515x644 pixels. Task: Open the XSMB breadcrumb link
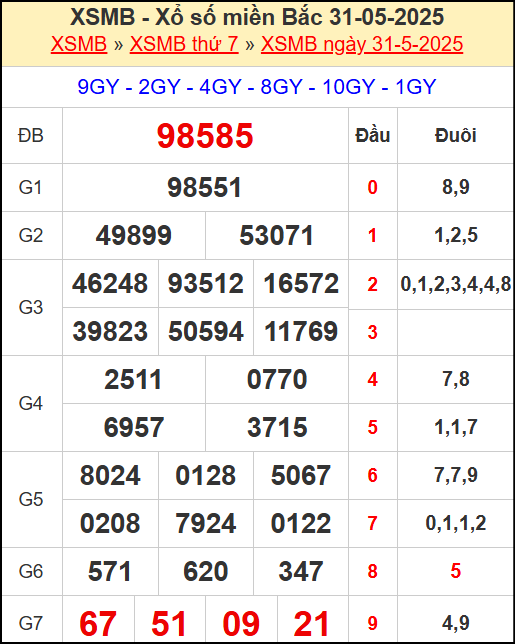[79, 44]
